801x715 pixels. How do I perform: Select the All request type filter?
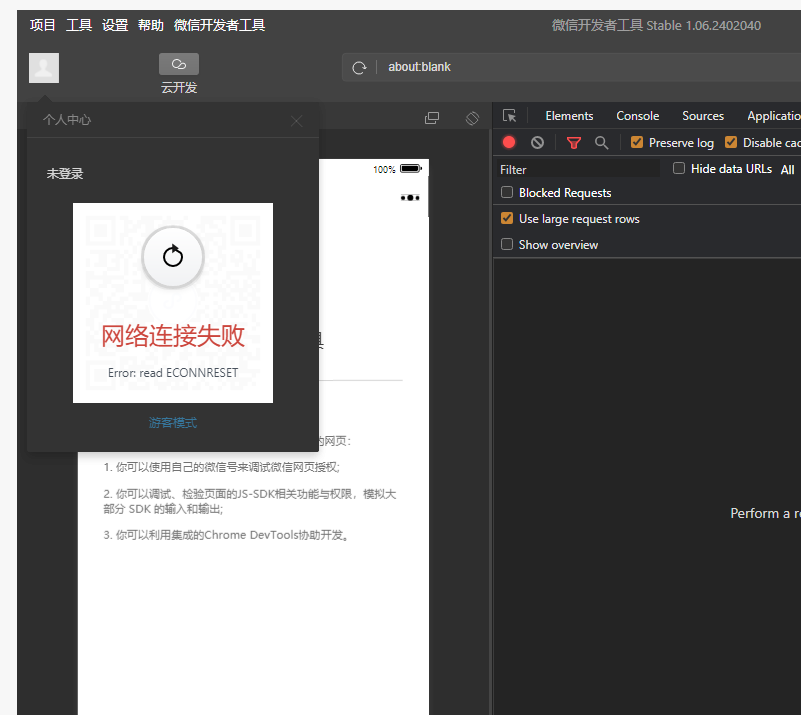click(787, 170)
